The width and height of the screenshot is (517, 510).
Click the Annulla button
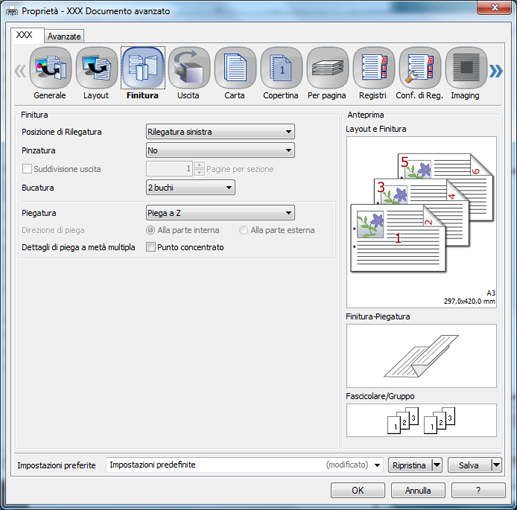coord(418,490)
